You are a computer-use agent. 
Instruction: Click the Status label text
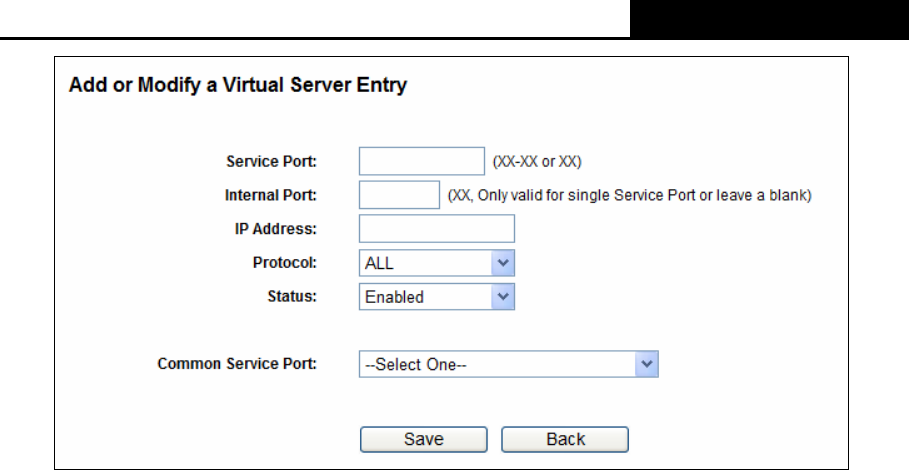[292, 296]
